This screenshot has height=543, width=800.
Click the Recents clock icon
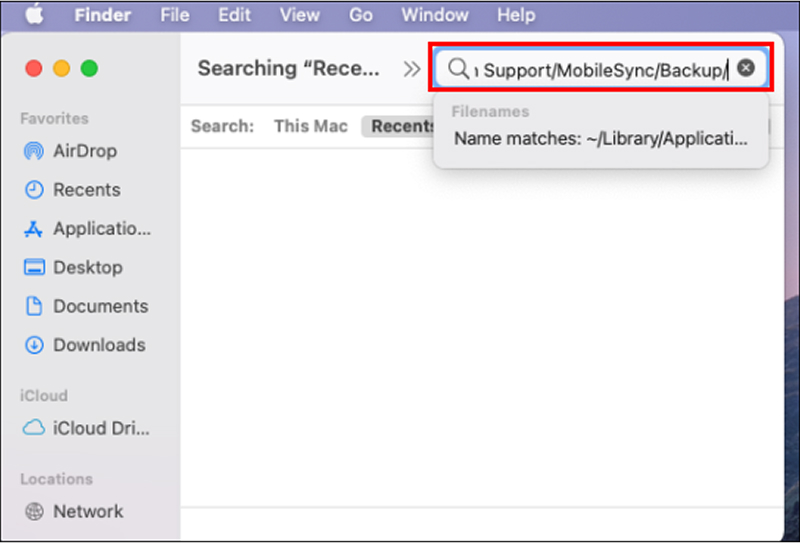tap(34, 190)
